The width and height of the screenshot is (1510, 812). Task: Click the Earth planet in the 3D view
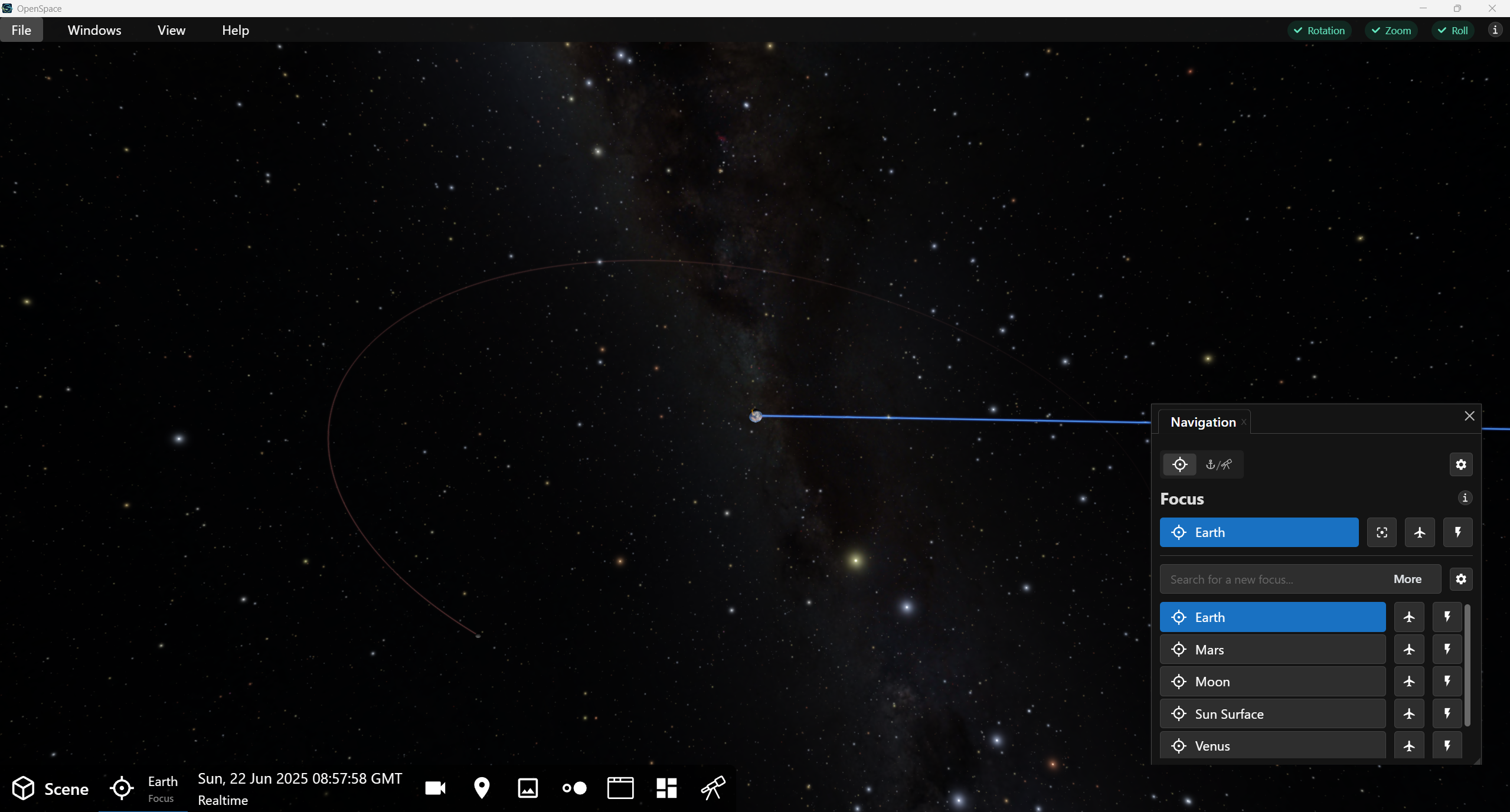[756, 417]
